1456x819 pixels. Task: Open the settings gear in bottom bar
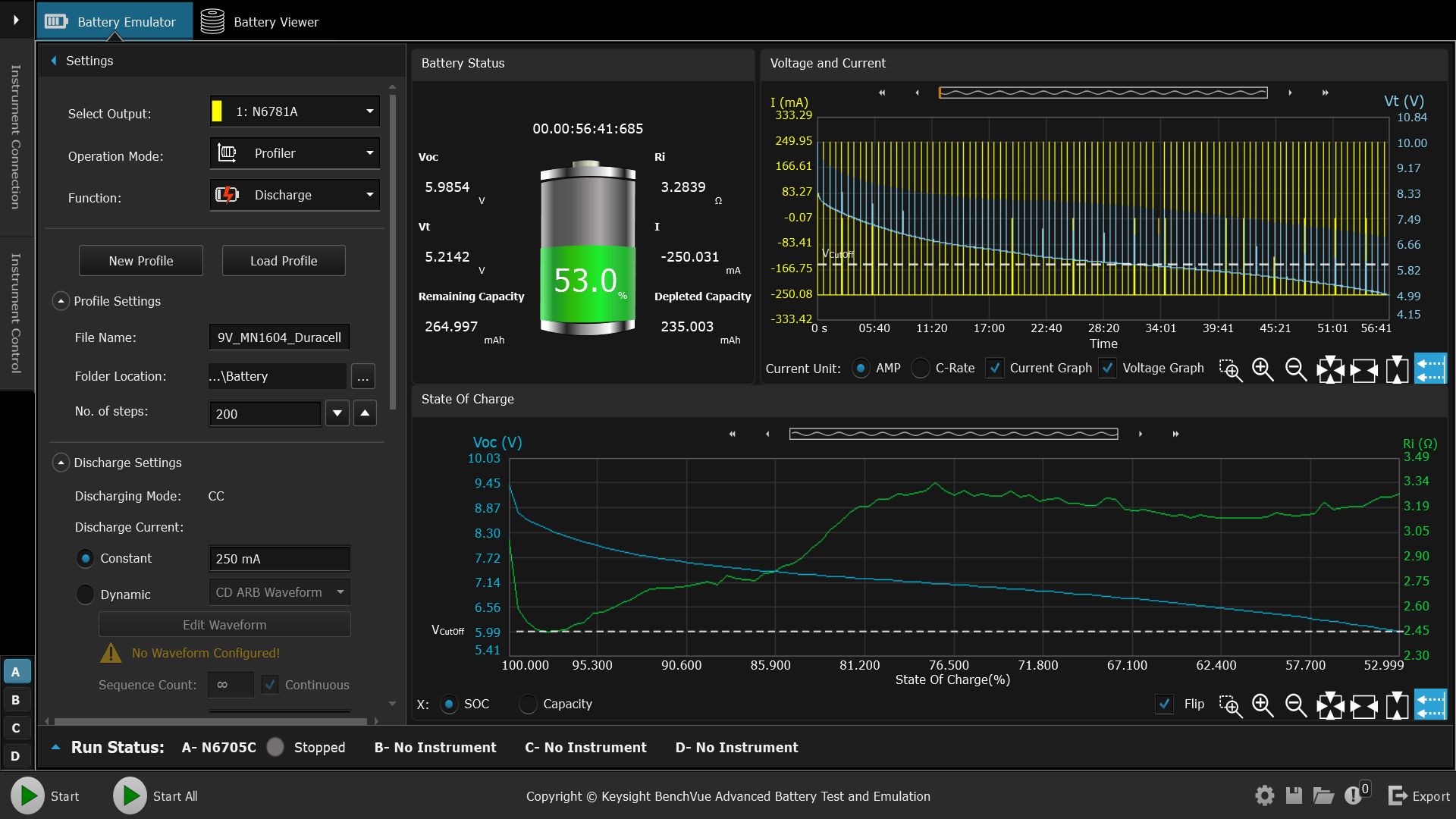pos(1264,795)
